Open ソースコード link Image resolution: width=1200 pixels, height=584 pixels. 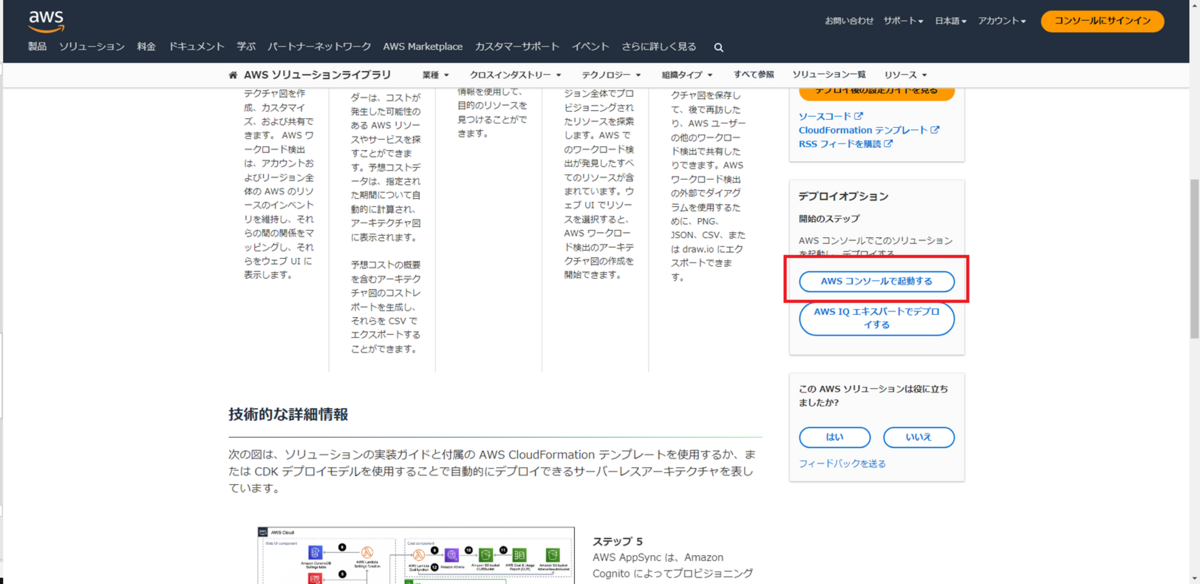click(831, 117)
